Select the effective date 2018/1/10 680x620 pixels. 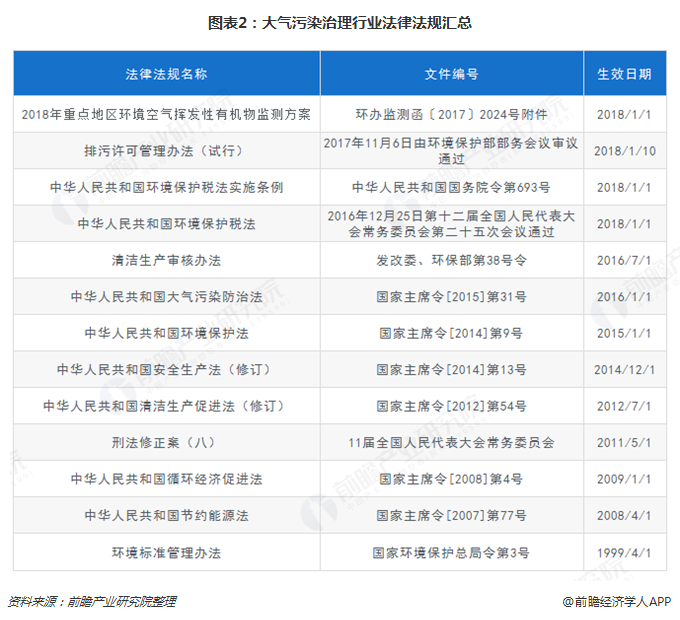pos(624,151)
